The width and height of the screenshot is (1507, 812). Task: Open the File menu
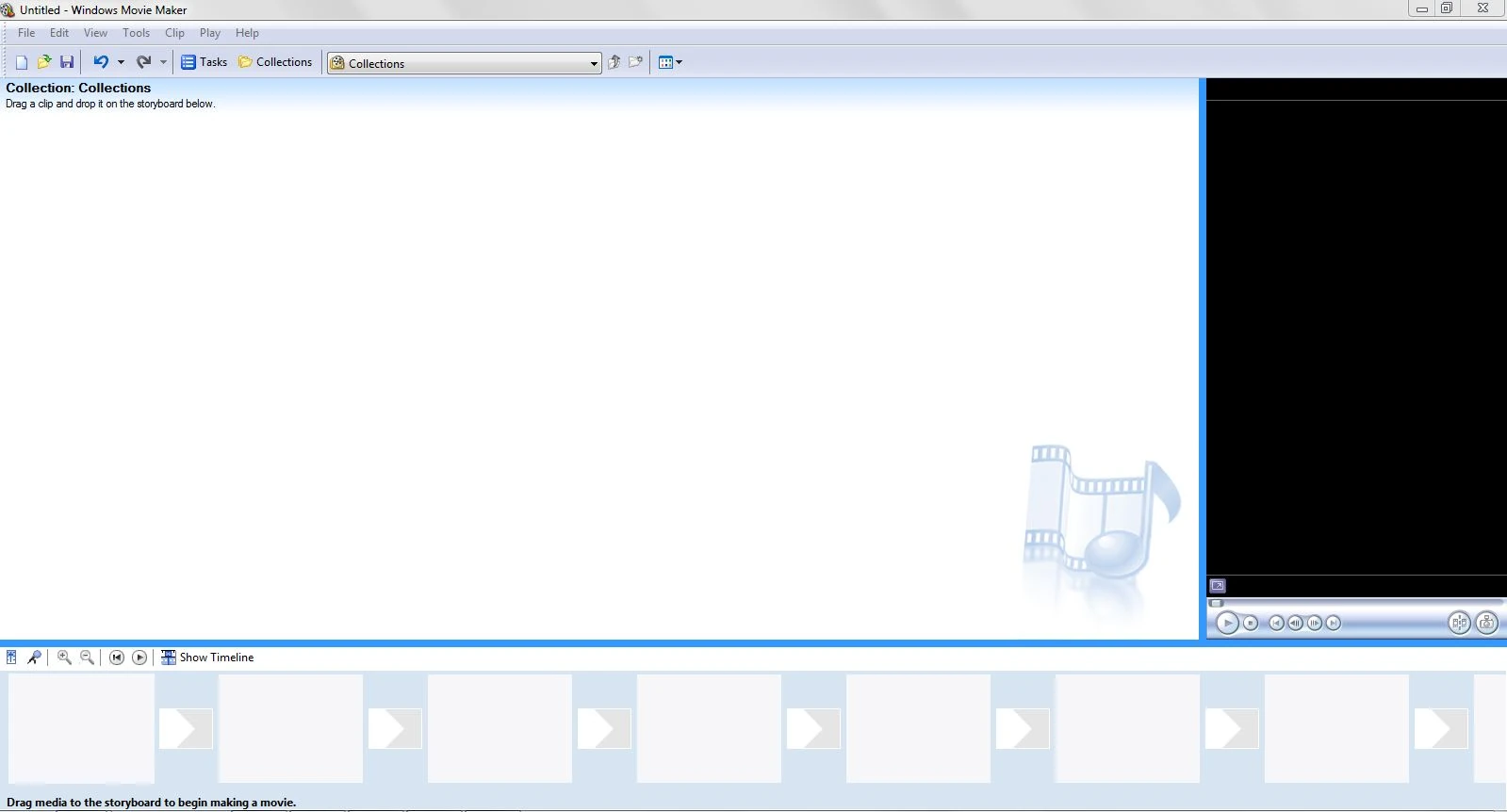coord(26,33)
